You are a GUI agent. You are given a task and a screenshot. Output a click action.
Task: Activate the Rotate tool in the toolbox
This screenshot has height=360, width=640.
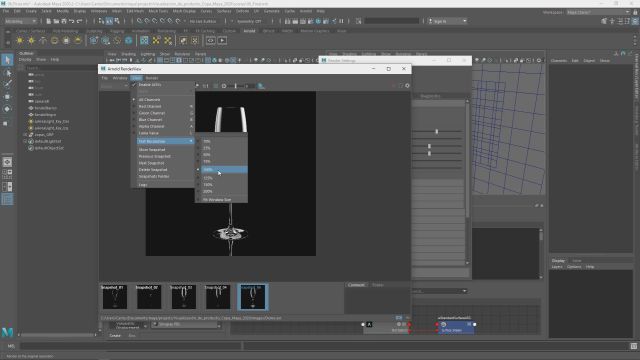tap(7, 109)
